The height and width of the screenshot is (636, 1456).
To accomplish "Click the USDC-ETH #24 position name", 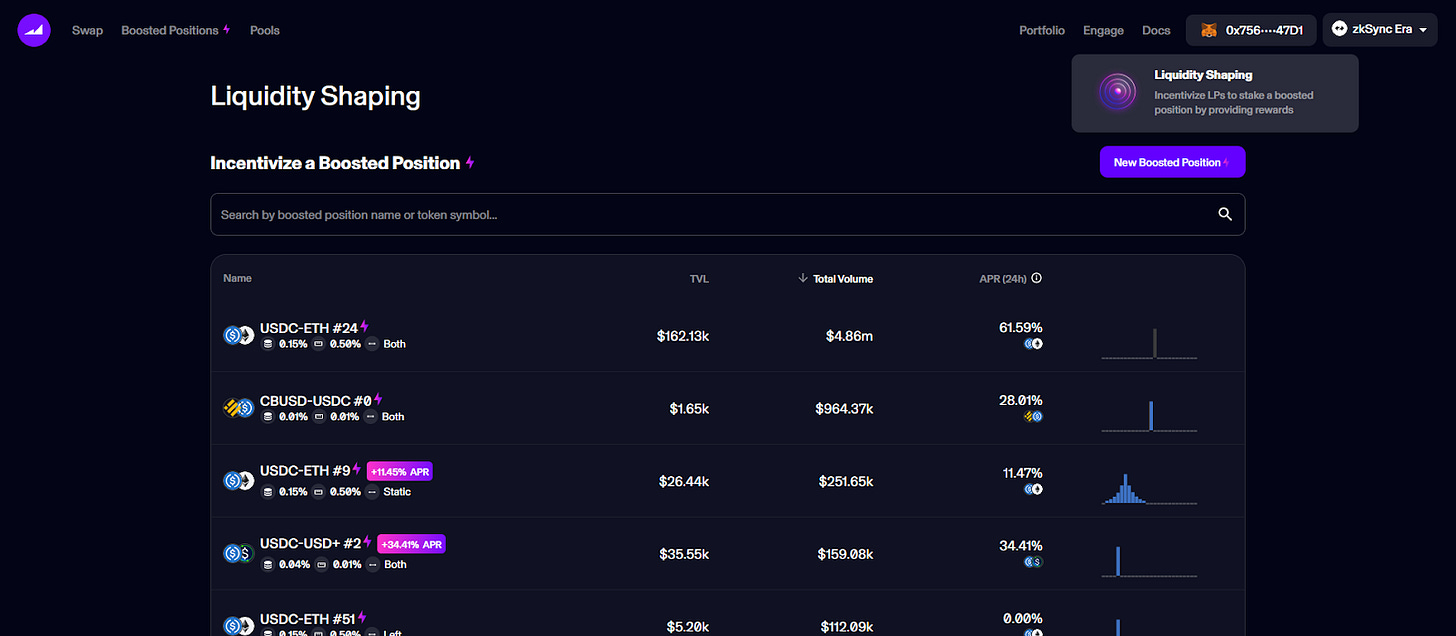I will coord(309,327).
